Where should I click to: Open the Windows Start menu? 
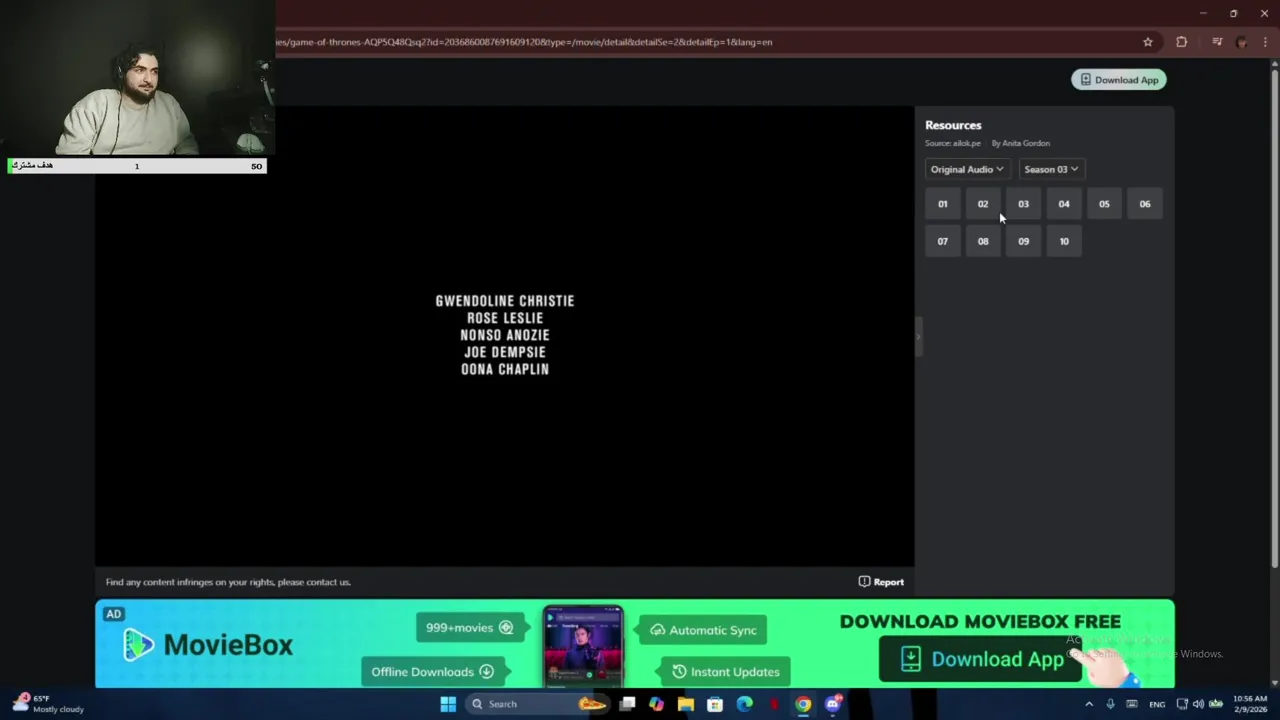(x=448, y=704)
